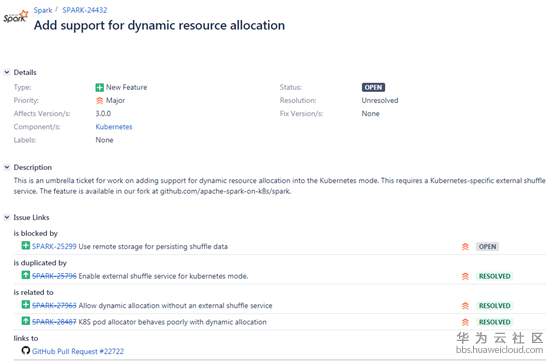The image size is (554, 364).
Task: Click the Major priority icon in Details
Action: click(x=100, y=101)
